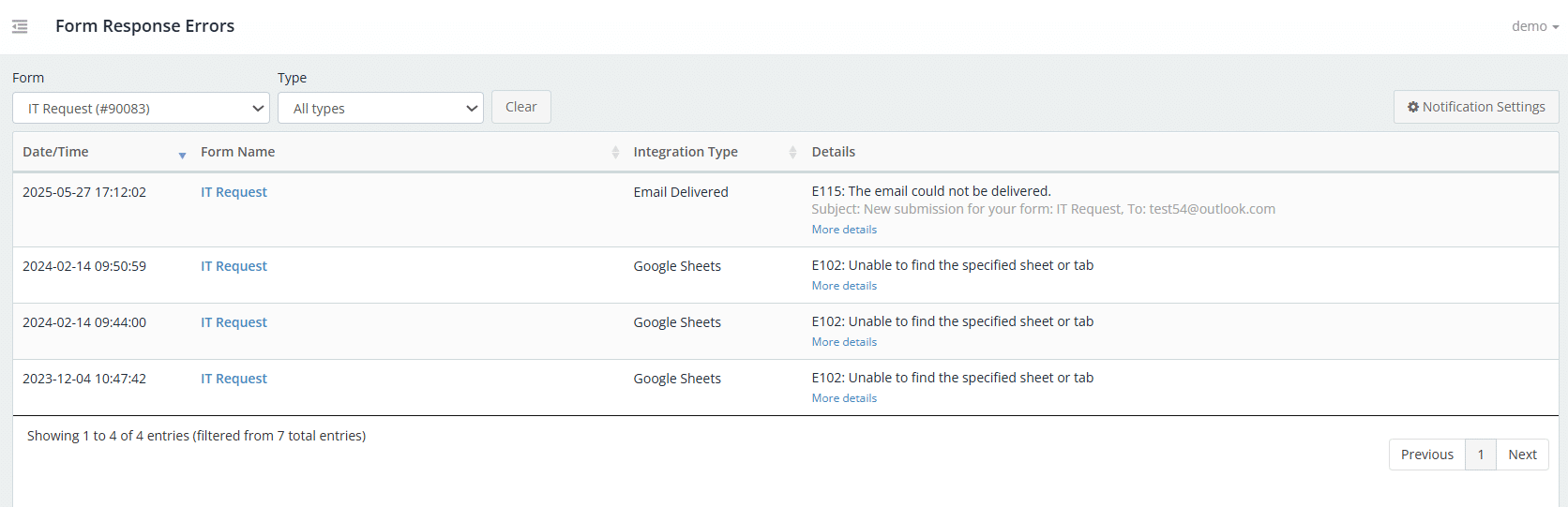Open IT Request link in 2024-02-14 09:44:00 row
The image size is (1568, 507).
coord(234,322)
